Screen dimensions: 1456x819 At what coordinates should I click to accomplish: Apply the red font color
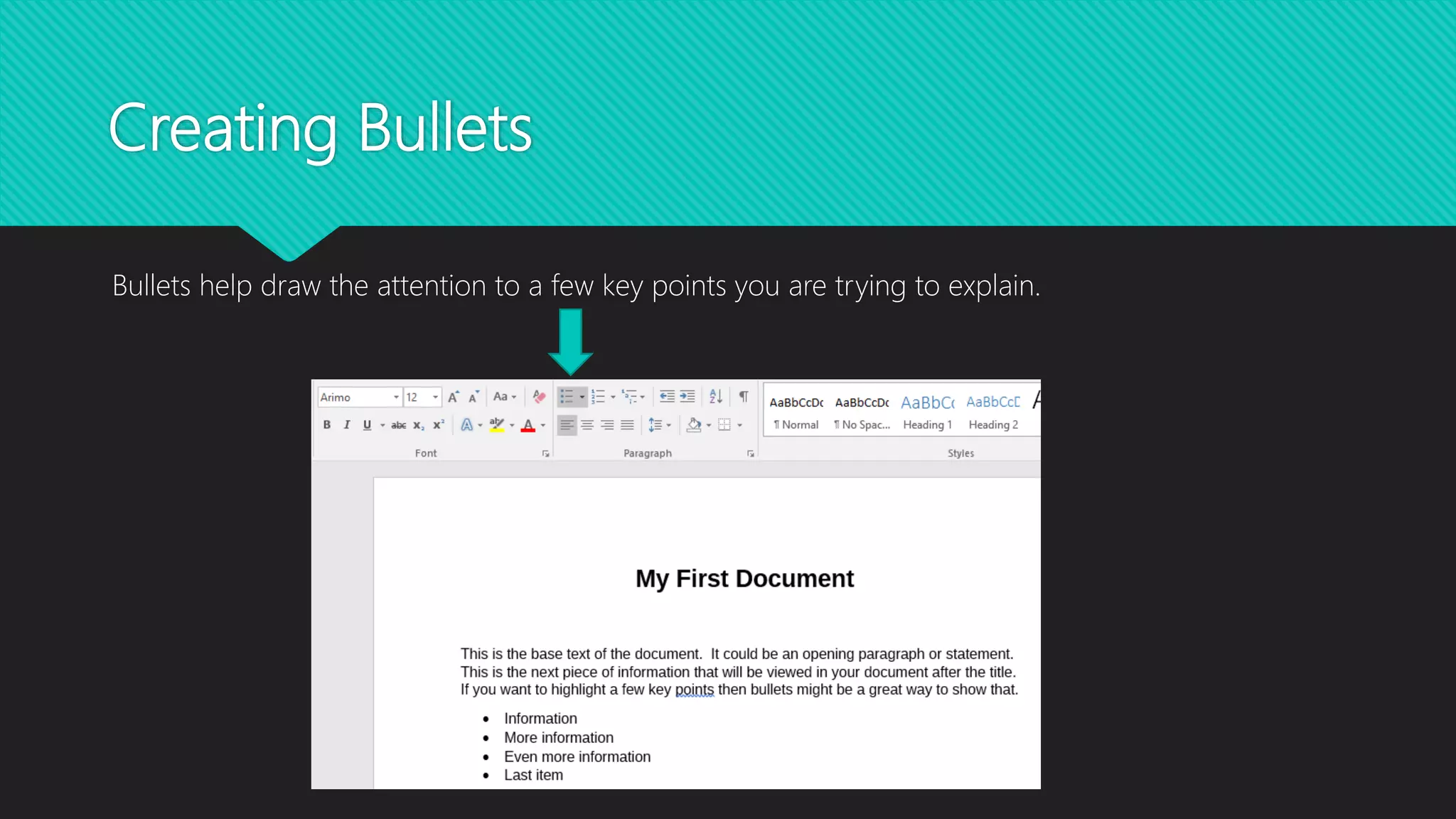point(528,425)
